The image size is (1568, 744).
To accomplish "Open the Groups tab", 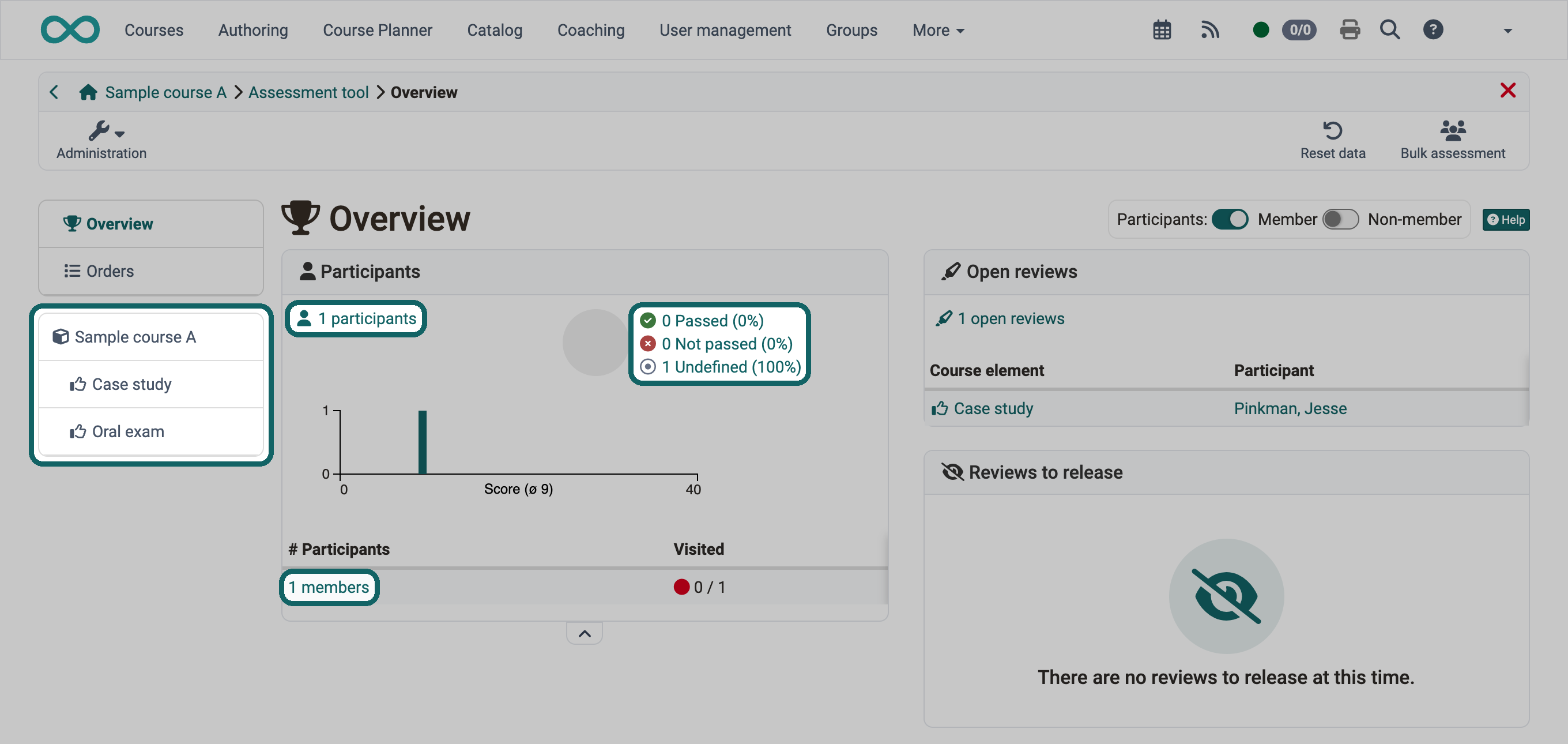I will tap(851, 30).
